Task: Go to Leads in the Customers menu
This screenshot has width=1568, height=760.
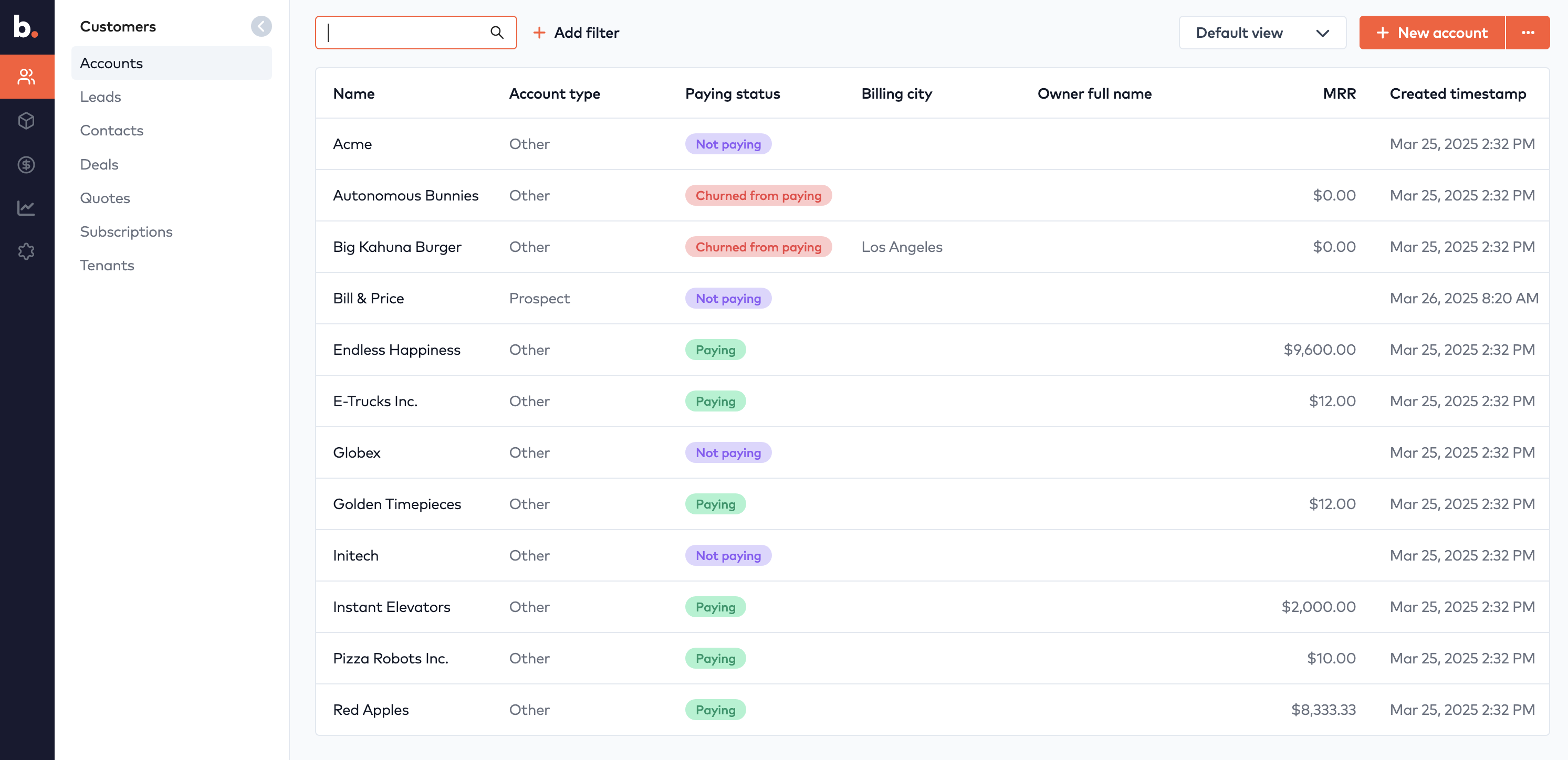Action: tap(100, 97)
